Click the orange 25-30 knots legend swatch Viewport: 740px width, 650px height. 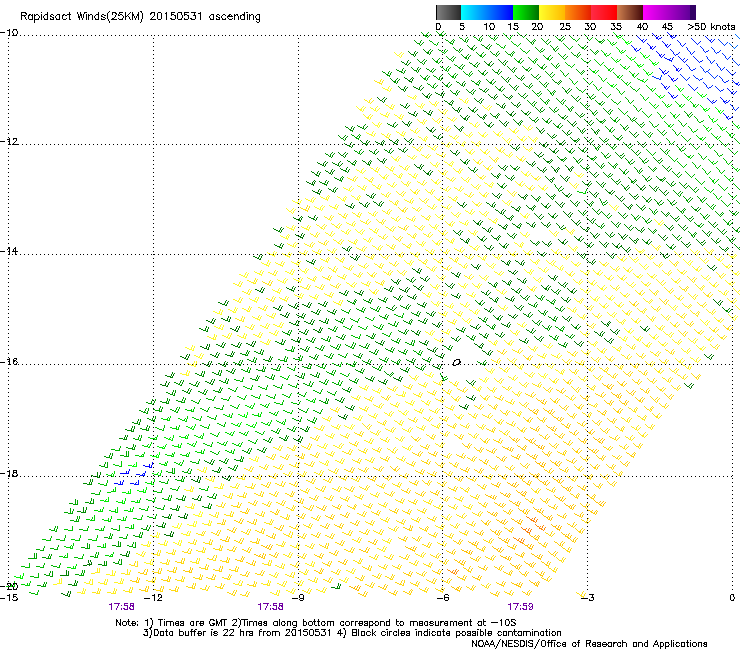pyautogui.click(x=578, y=12)
